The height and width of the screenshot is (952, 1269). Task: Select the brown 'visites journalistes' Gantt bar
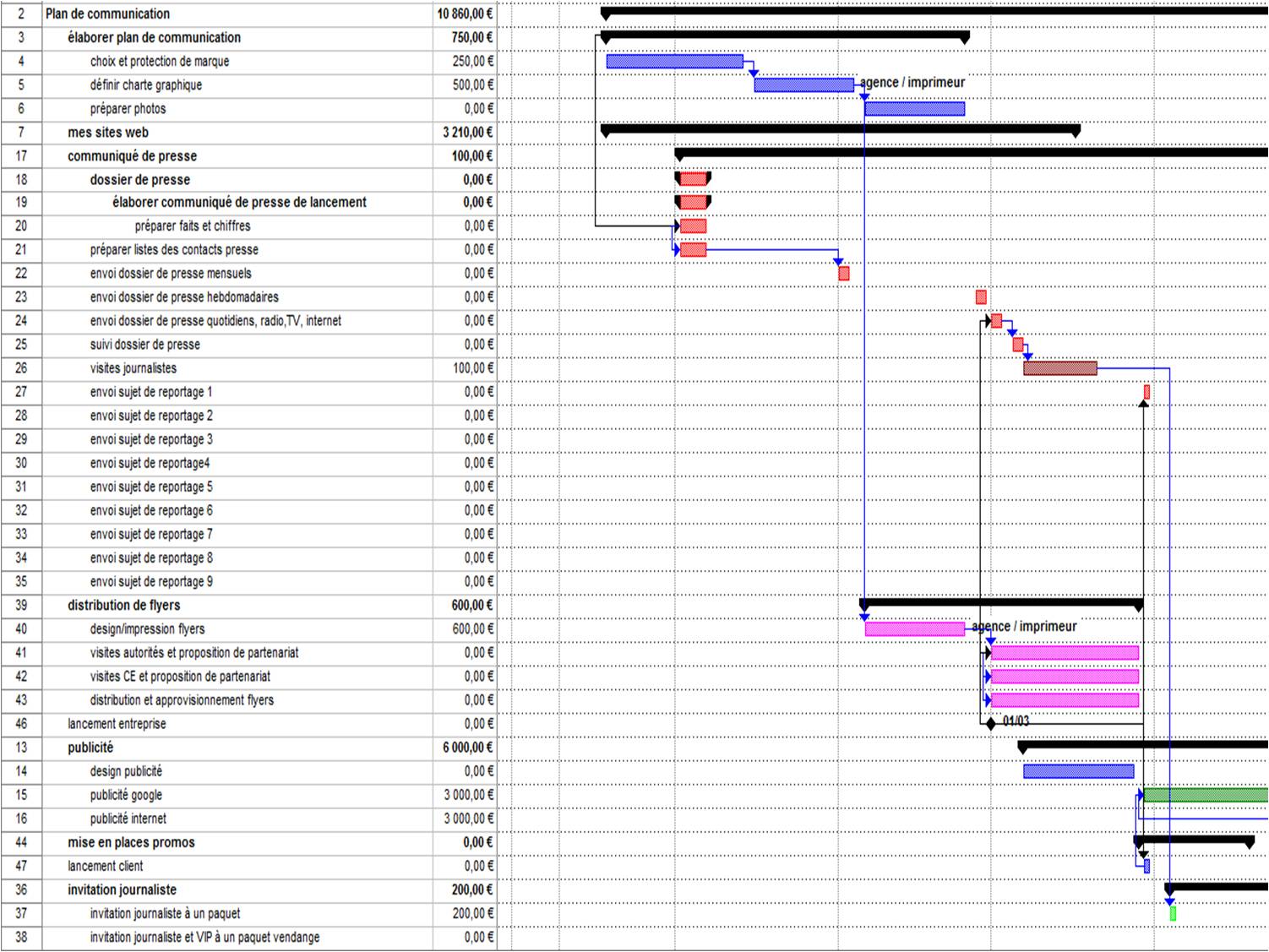click(x=1060, y=368)
